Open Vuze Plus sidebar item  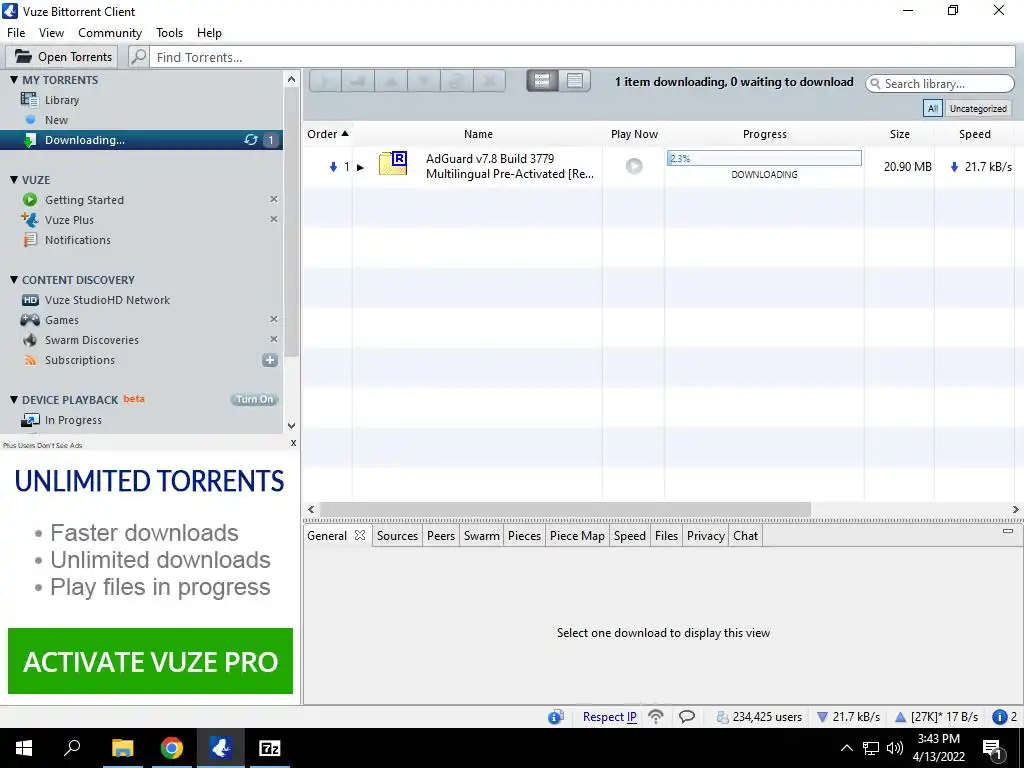point(69,220)
